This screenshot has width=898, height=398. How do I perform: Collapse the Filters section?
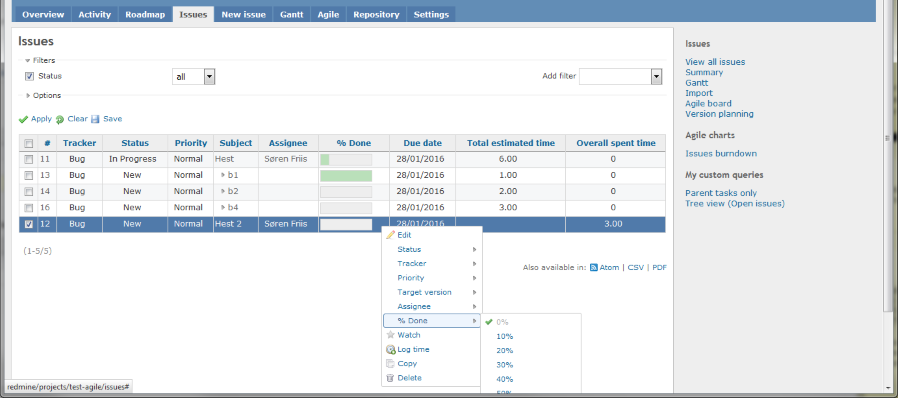point(40,60)
